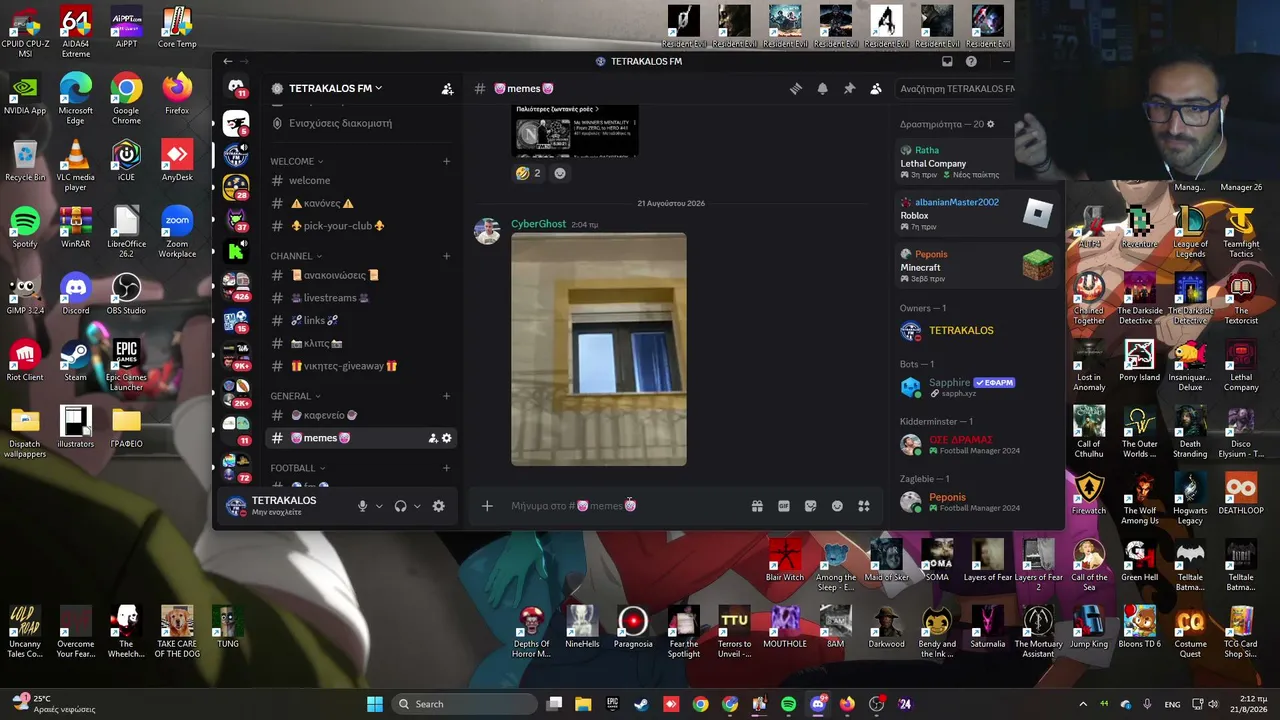The image size is (1280, 720).
Task: Open Steam from the taskbar
Action: tap(641, 704)
